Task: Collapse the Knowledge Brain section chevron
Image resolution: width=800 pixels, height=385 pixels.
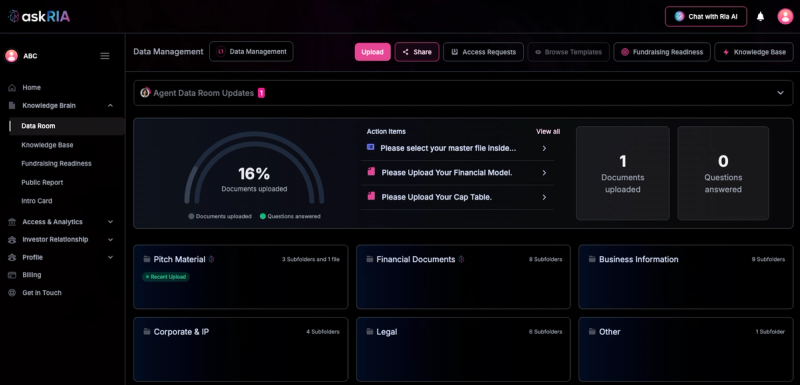Action: 110,106
